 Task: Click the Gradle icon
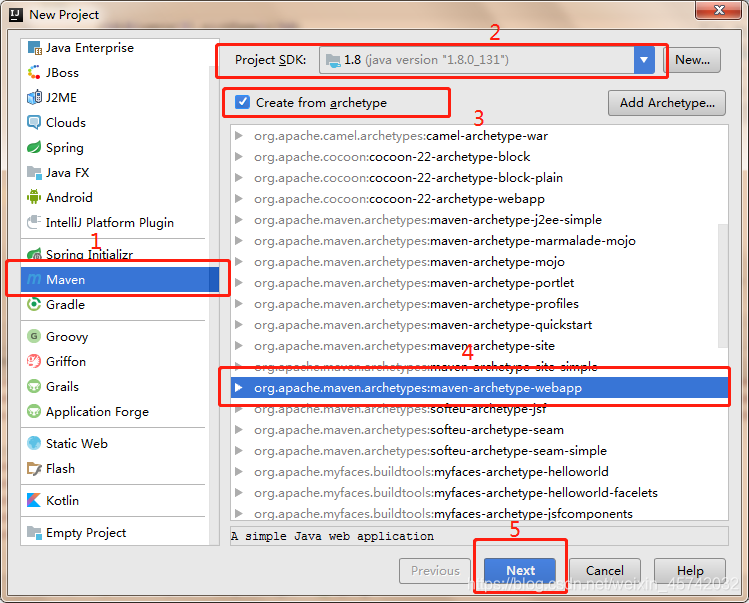tap(34, 304)
